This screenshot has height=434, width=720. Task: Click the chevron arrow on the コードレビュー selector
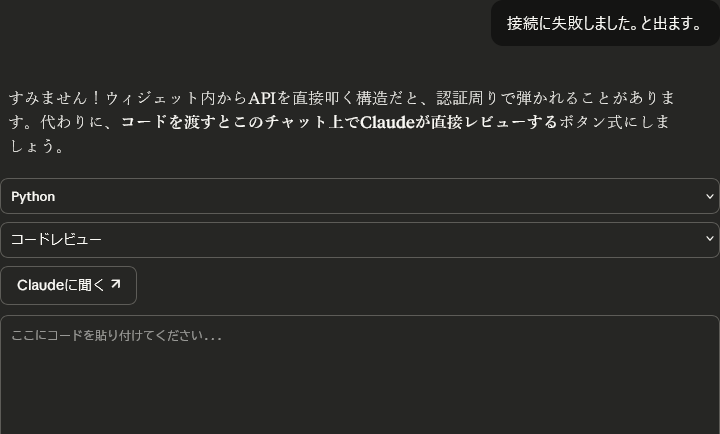coord(710,240)
